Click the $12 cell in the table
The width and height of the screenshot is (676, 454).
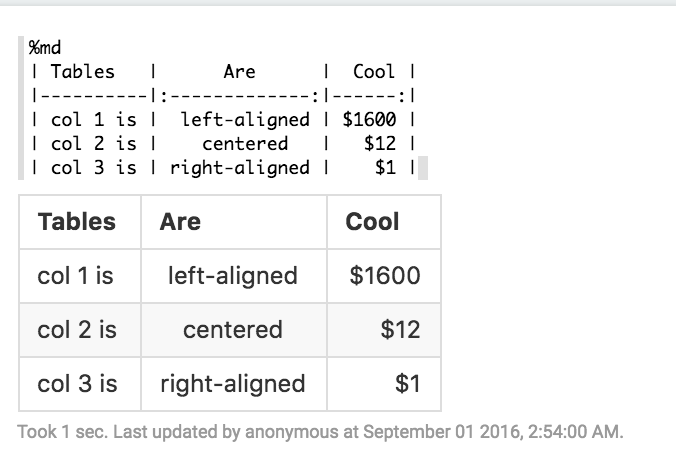click(400, 330)
